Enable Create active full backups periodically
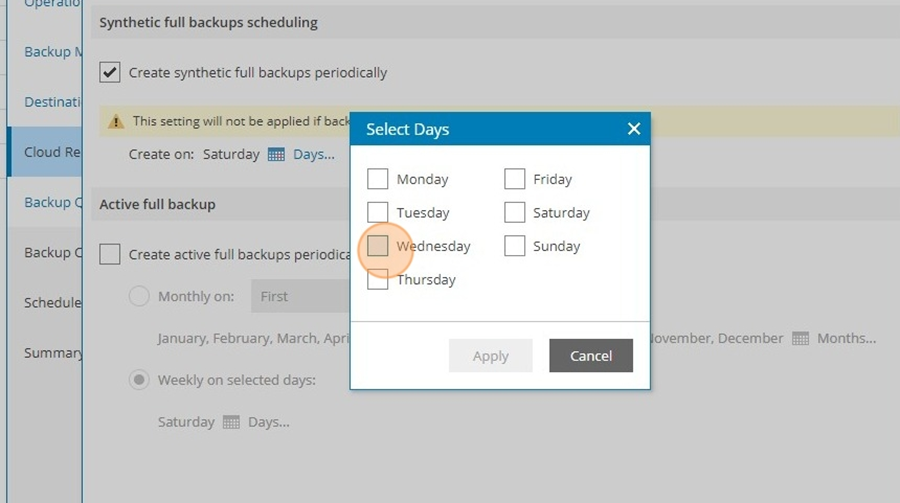The height and width of the screenshot is (503, 900). [110, 254]
